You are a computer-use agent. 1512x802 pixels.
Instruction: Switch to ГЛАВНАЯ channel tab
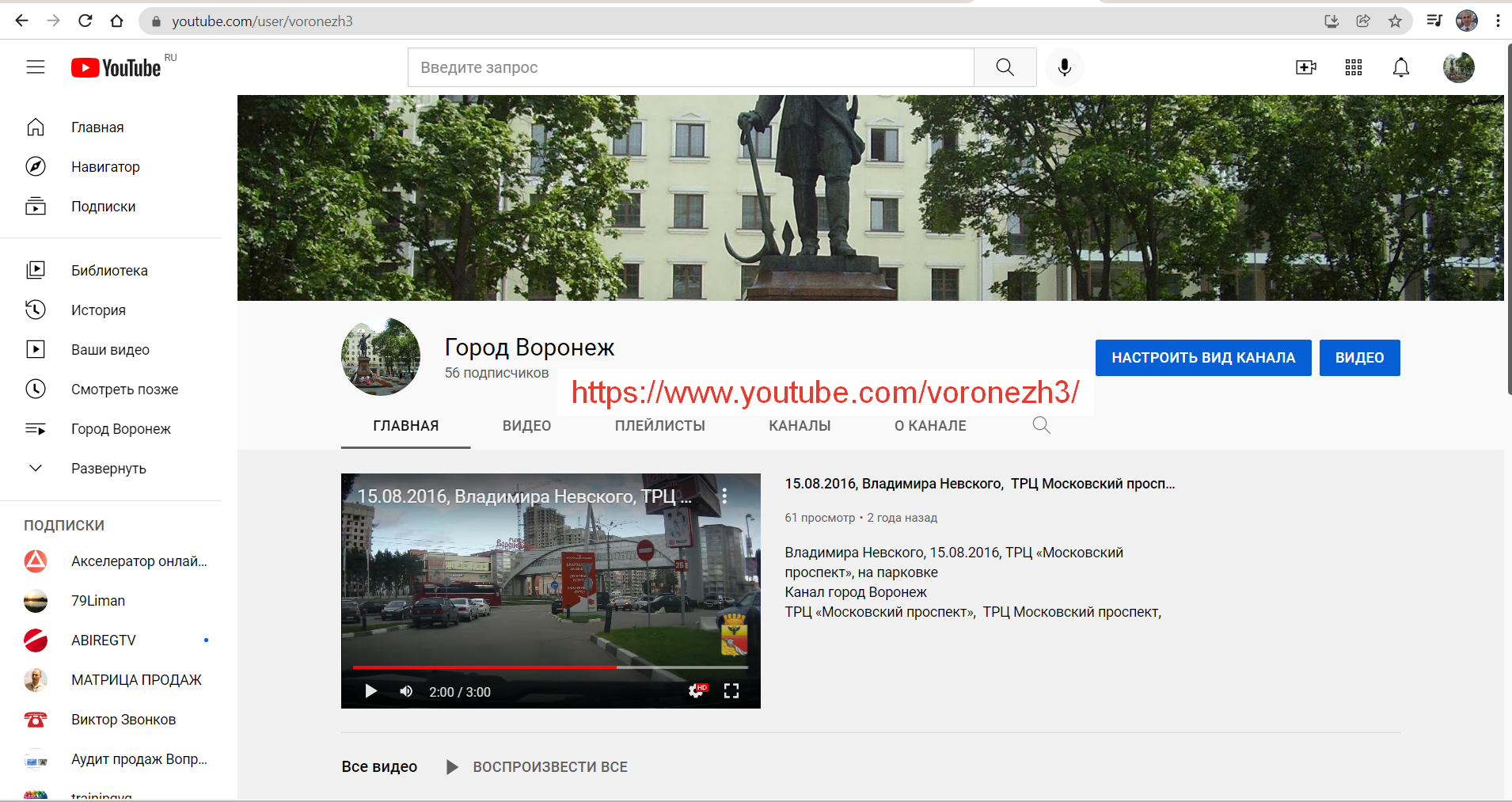[405, 426]
